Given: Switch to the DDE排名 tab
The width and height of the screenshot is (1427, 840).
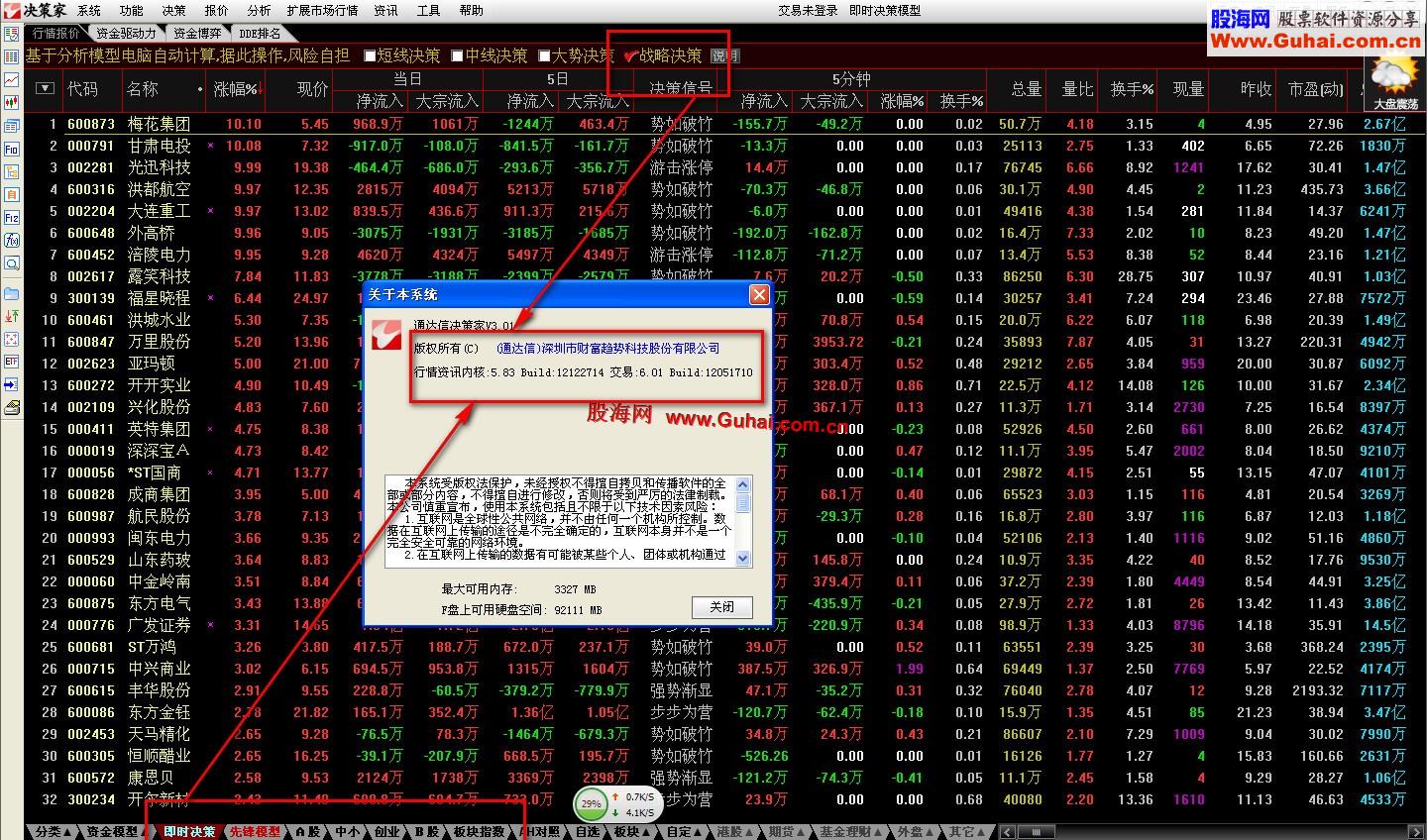Looking at the screenshot, I should coord(259,34).
